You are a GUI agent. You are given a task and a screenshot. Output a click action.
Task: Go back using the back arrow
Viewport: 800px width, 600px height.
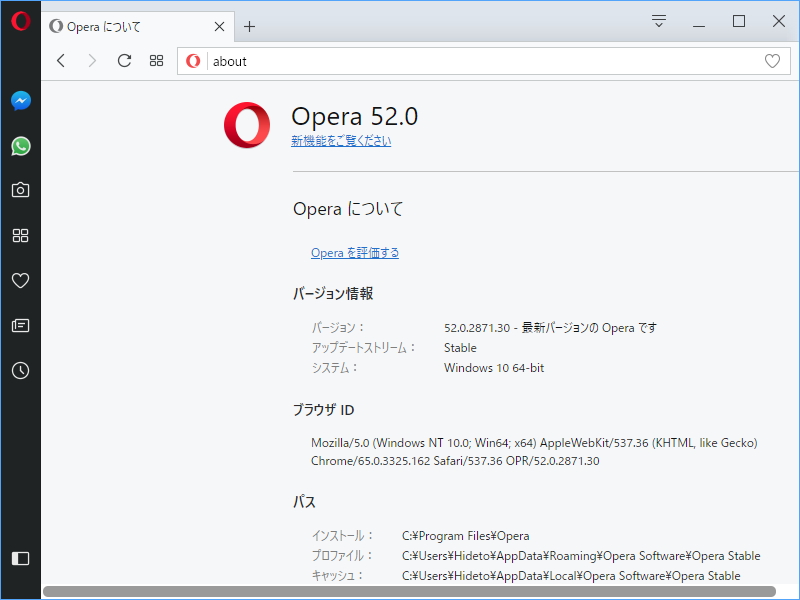tap(60, 60)
